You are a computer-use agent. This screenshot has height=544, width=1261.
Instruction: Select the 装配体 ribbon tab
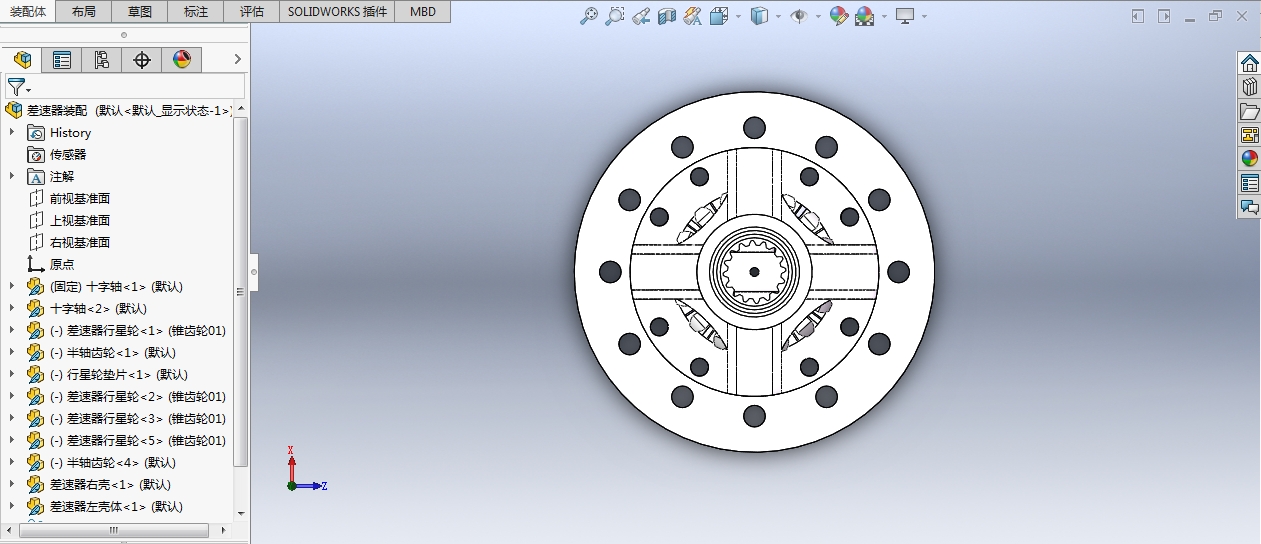pos(27,12)
